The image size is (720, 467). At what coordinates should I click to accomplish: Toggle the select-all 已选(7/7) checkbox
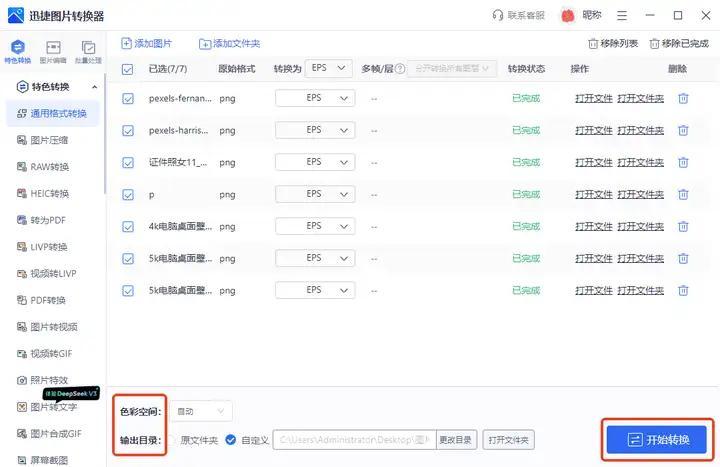[x=127, y=69]
